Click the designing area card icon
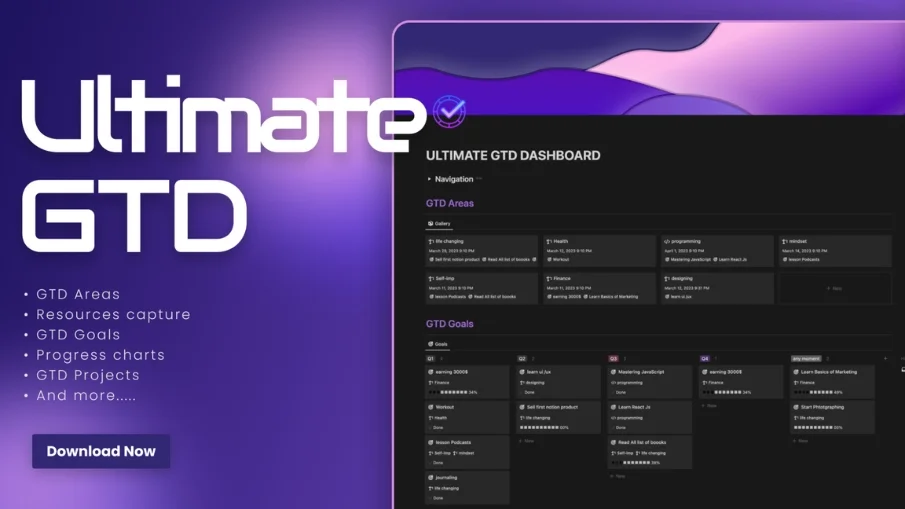The width and height of the screenshot is (905, 509). click(x=667, y=278)
